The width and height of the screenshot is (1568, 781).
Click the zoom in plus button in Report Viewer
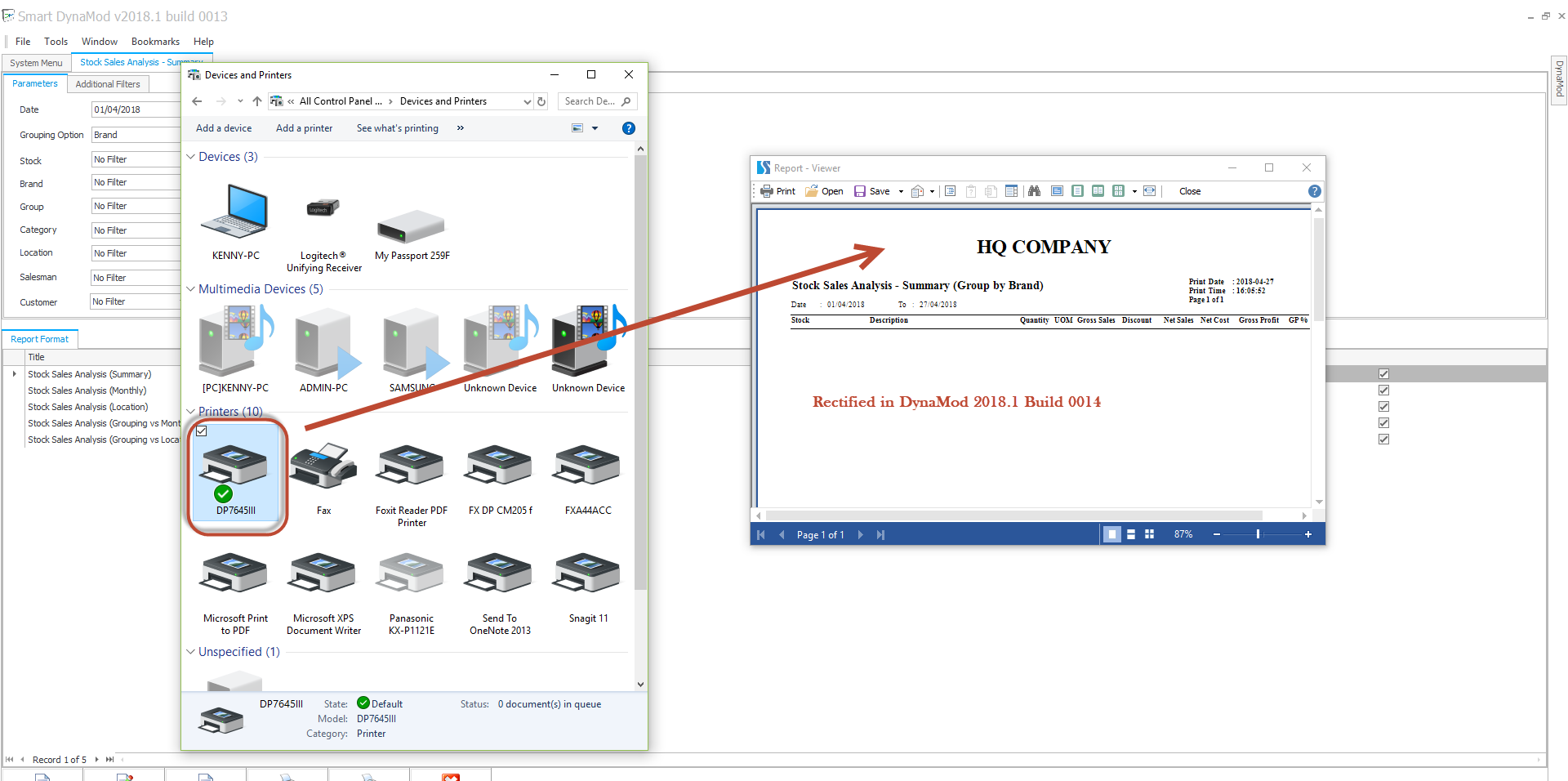point(1308,534)
